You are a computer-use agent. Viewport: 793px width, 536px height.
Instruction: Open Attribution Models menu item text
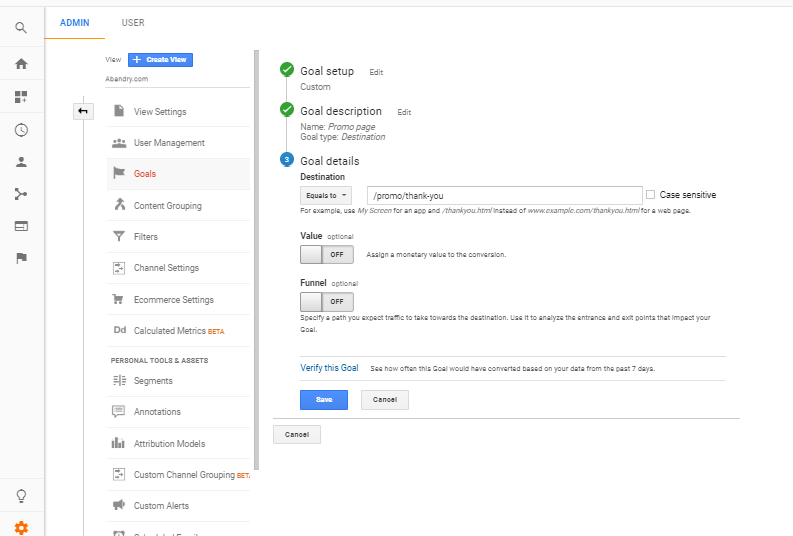pos(169,443)
